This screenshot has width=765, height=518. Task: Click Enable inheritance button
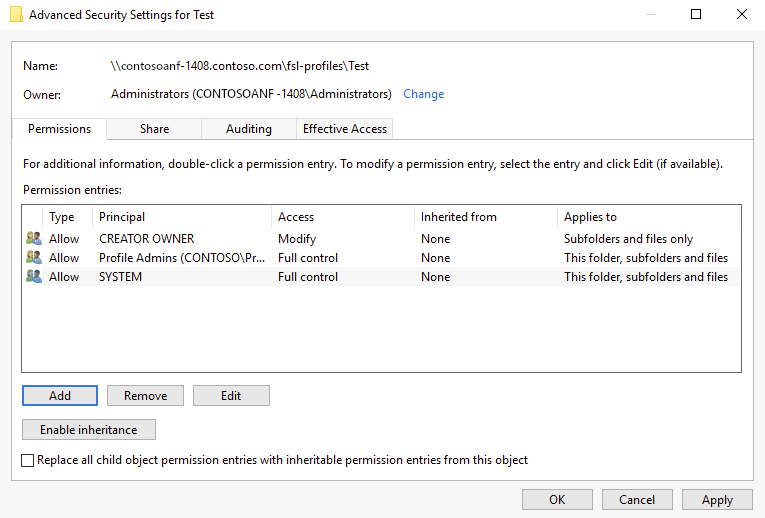click(89, 430)
